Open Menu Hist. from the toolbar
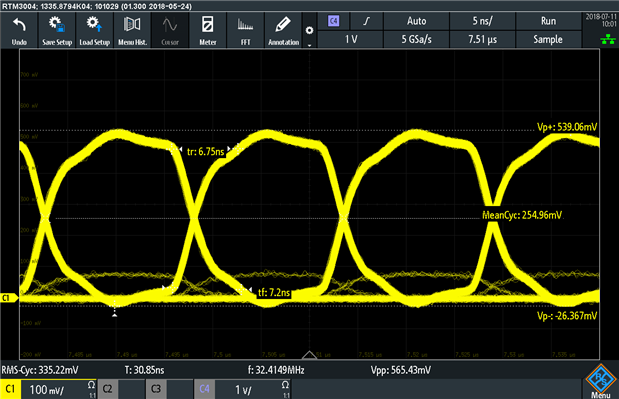619x399 pixels. point(132,30)
